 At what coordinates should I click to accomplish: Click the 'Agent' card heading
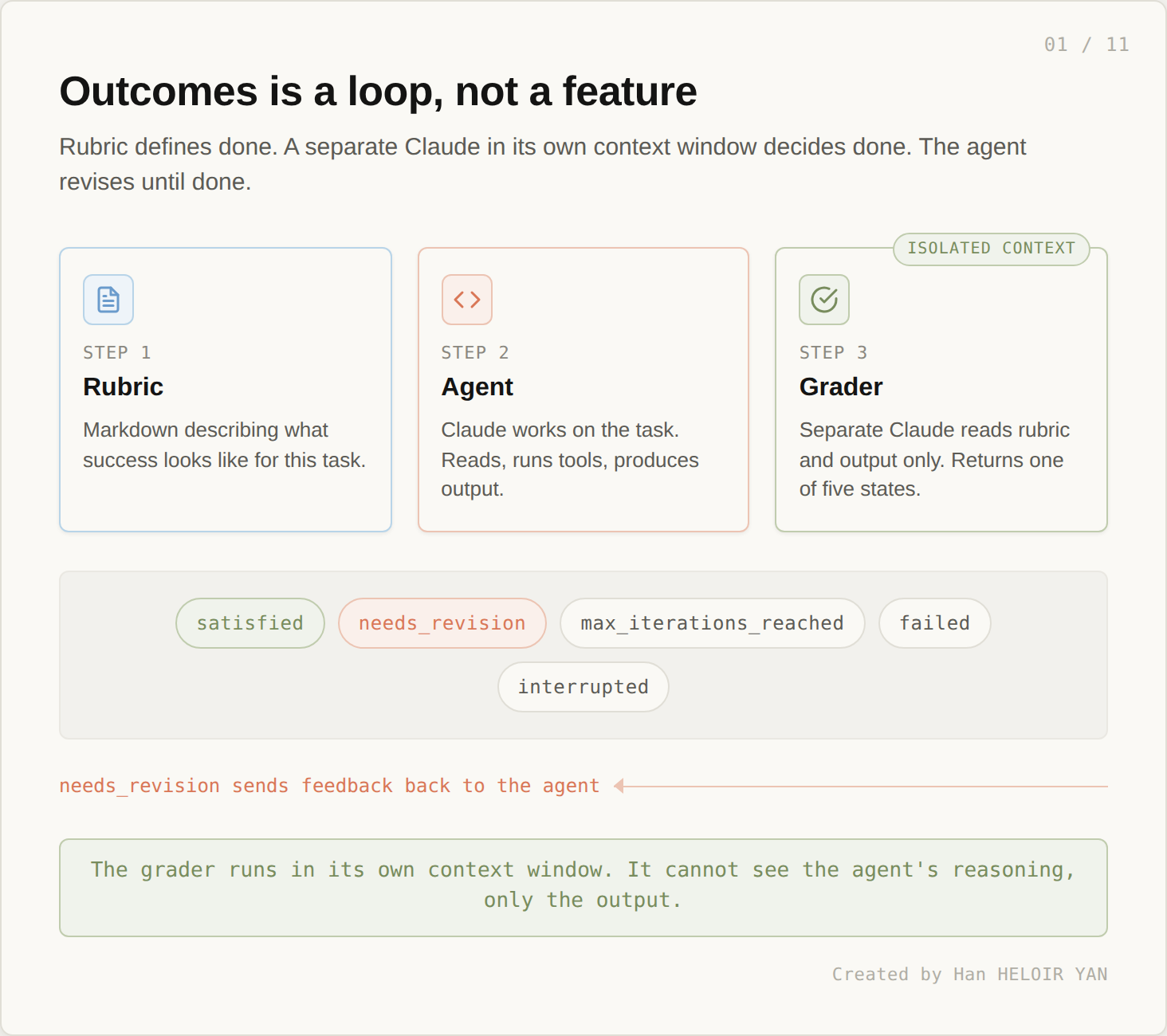477,387
